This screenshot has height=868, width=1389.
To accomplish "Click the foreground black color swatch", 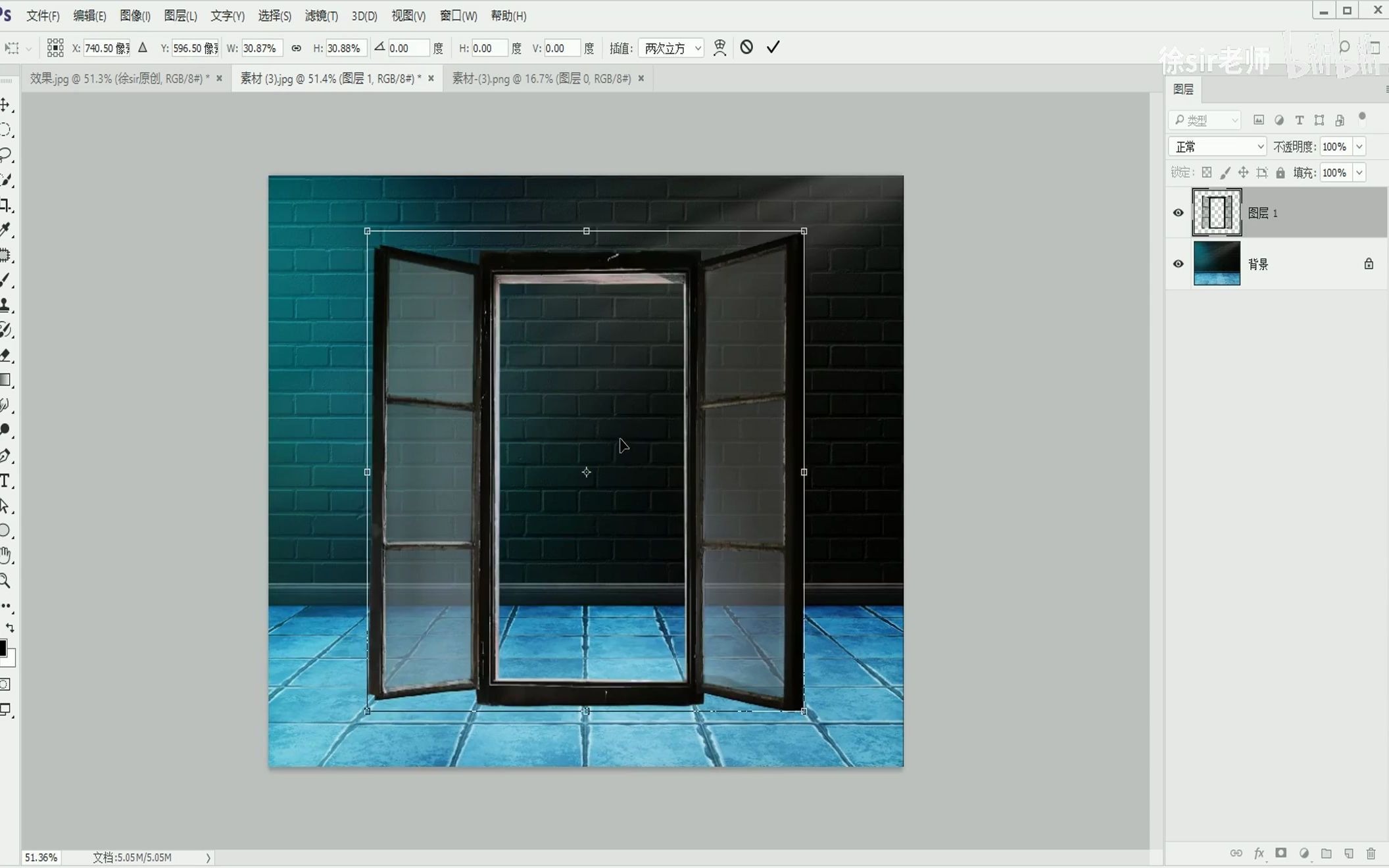I will tap(3, 648).
